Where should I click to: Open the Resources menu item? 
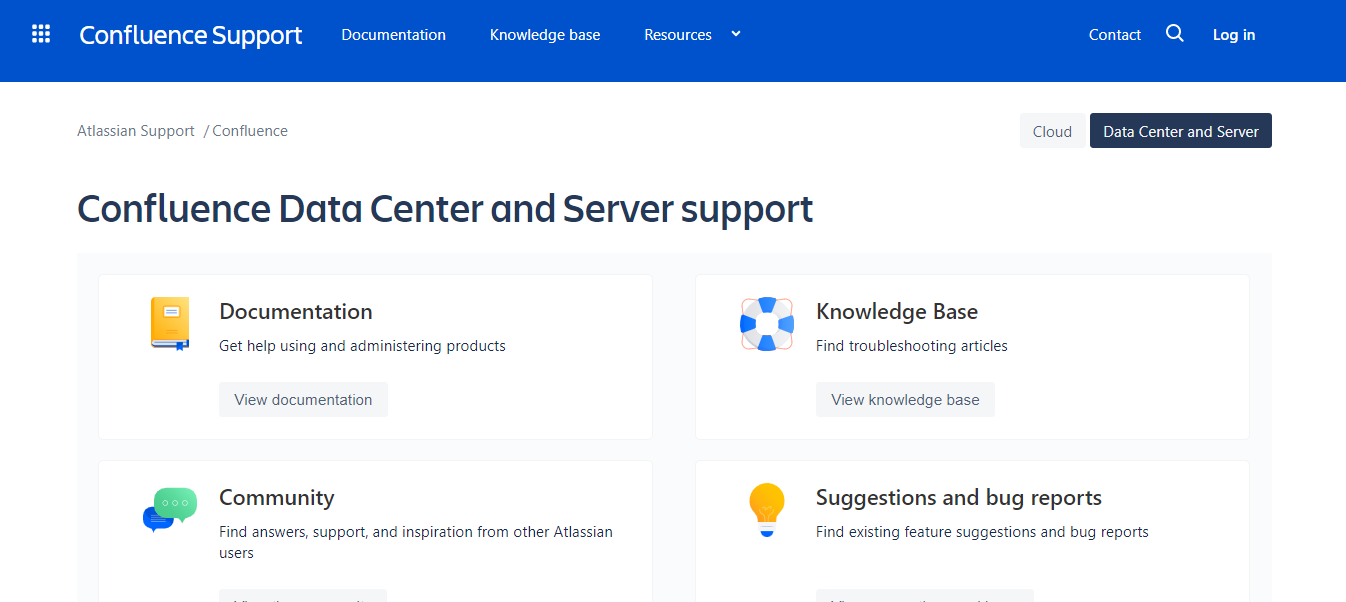tap(678, 35)
